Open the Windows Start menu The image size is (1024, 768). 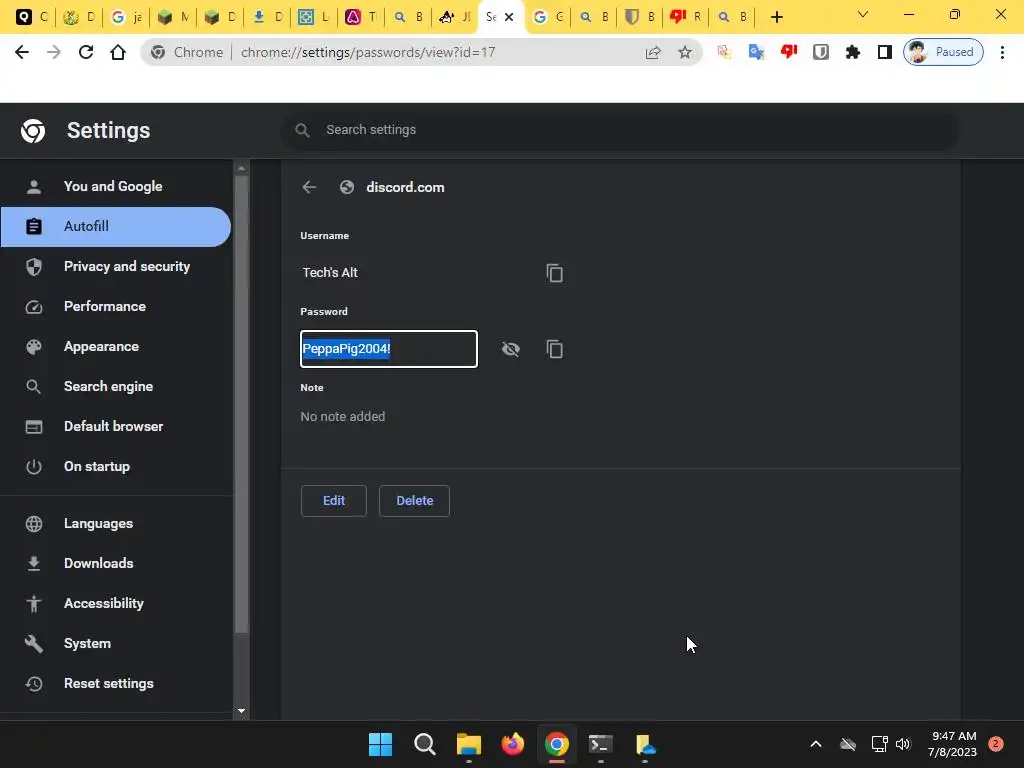coord(380,744)
